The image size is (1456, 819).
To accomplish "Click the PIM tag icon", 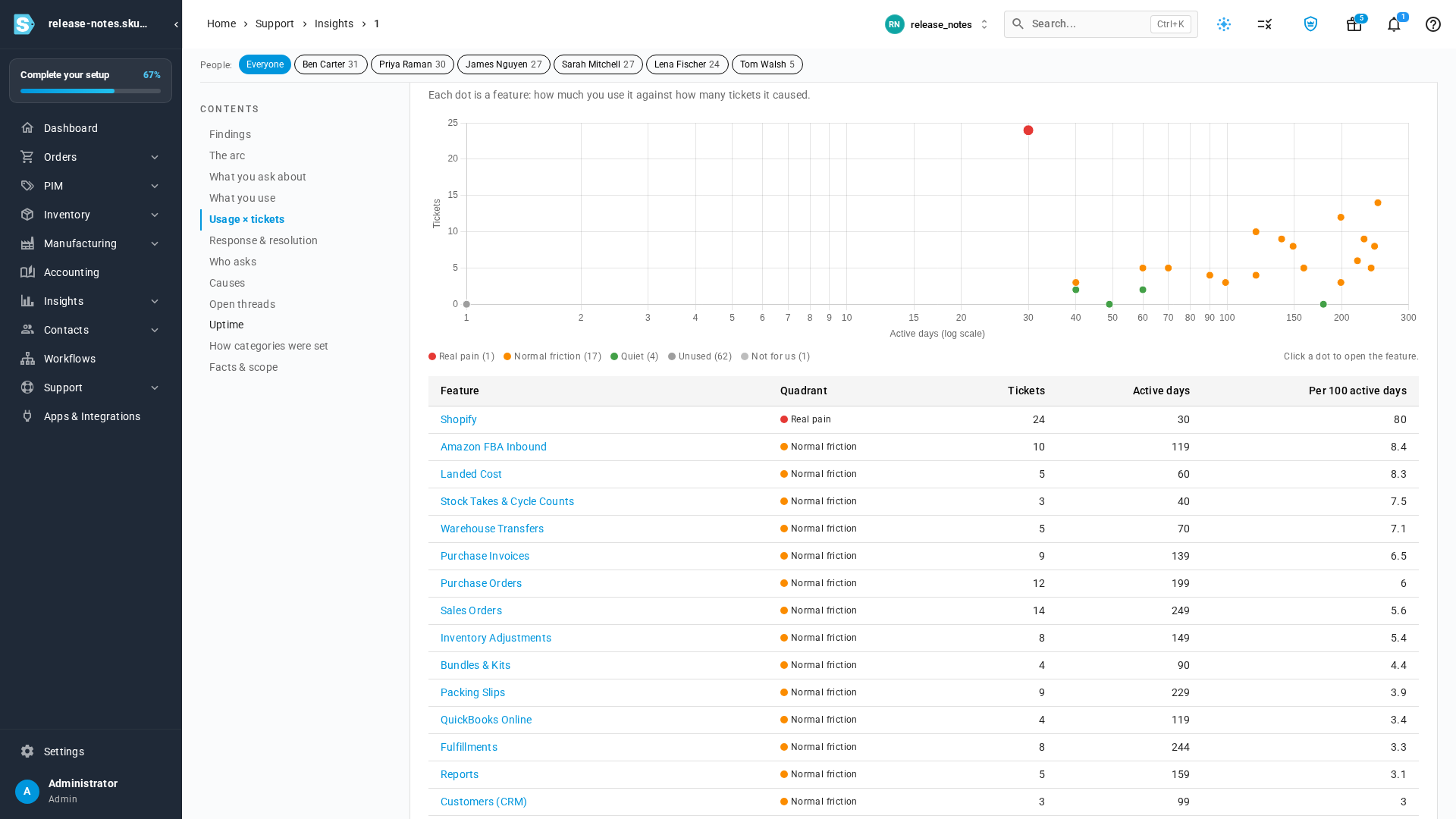I will (x=27, y=186).
